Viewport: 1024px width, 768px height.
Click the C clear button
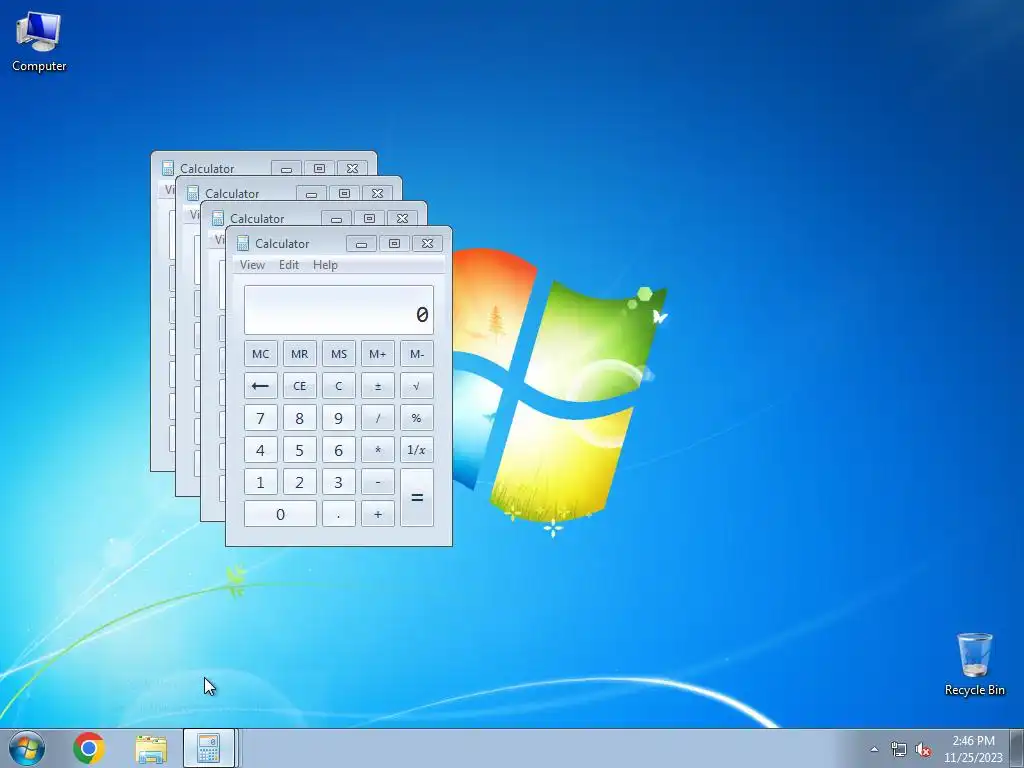pos(338,386)
